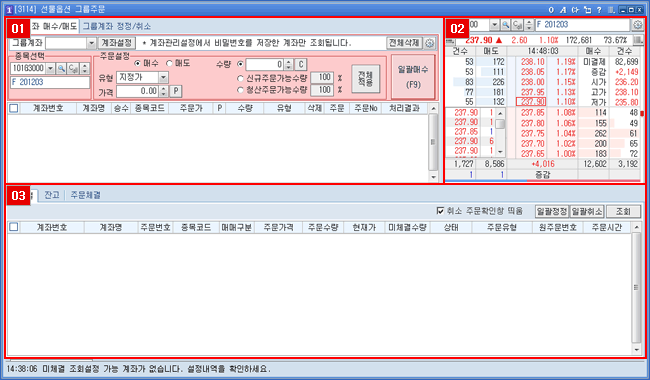Click the 신규주문가능수량 percent field
Screen dimensions: 650x380
[322, 77]
